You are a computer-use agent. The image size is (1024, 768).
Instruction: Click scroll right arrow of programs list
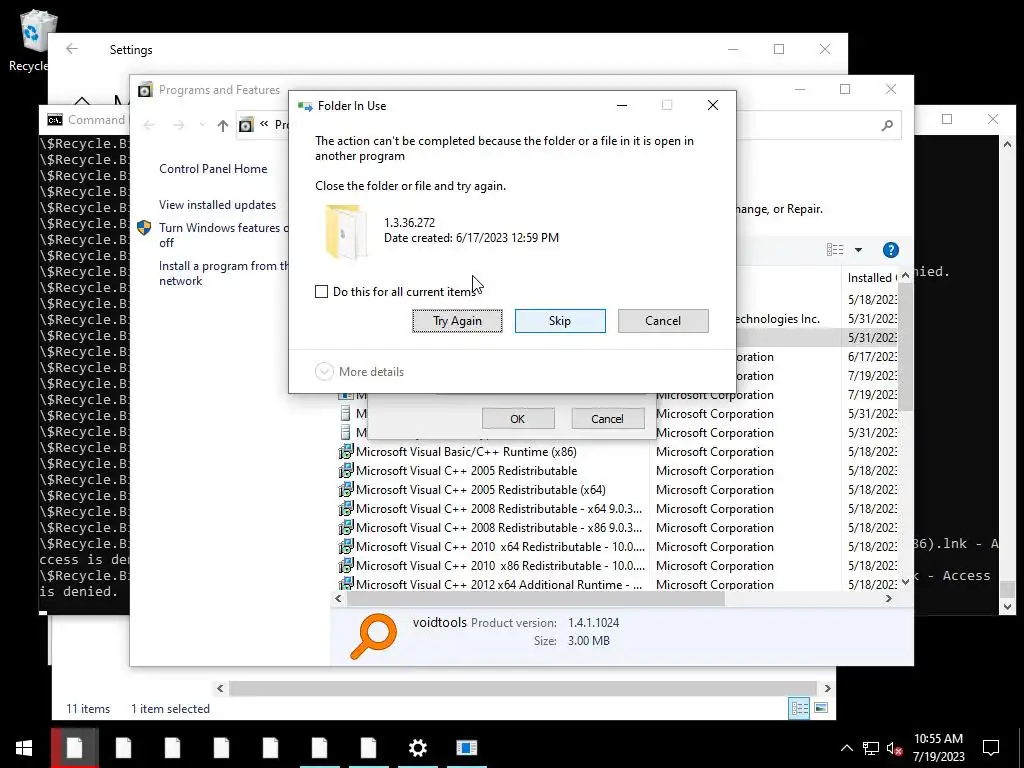(889, 598)
